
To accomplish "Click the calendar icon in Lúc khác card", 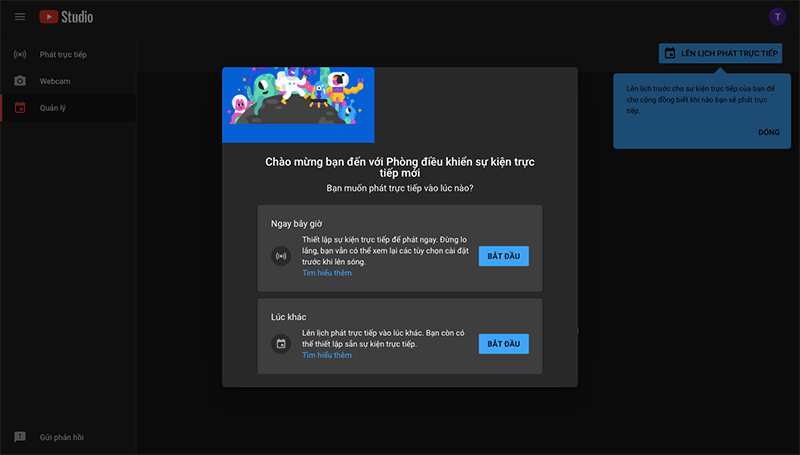I will (281, 344).
